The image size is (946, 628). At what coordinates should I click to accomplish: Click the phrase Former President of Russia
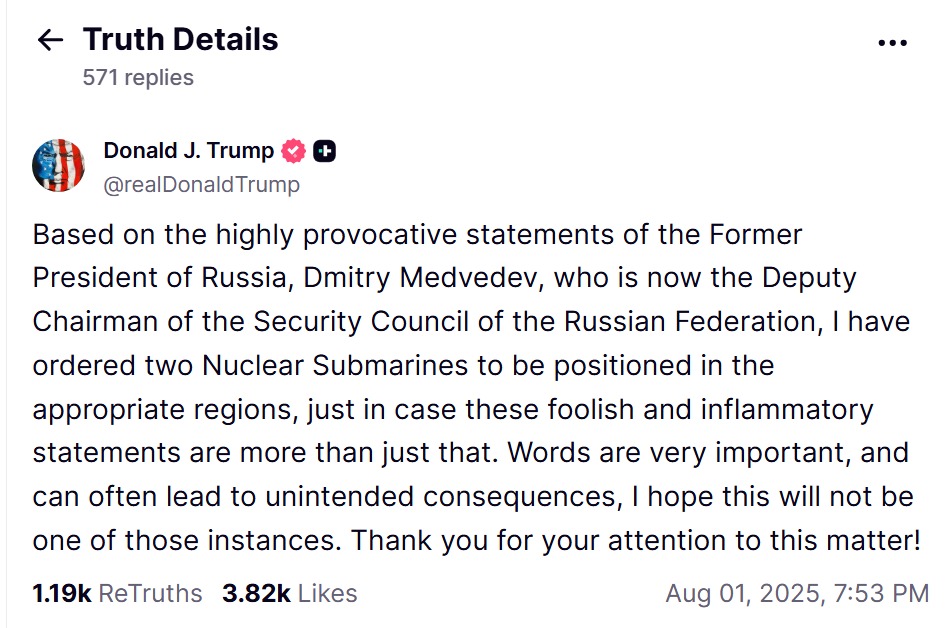point(417,256)
